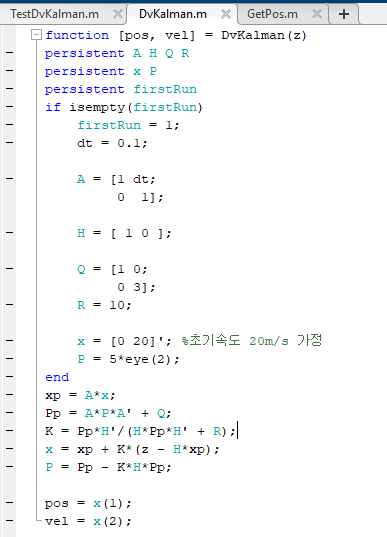Click 'A*x' in the xp assignment

[97, 396]
